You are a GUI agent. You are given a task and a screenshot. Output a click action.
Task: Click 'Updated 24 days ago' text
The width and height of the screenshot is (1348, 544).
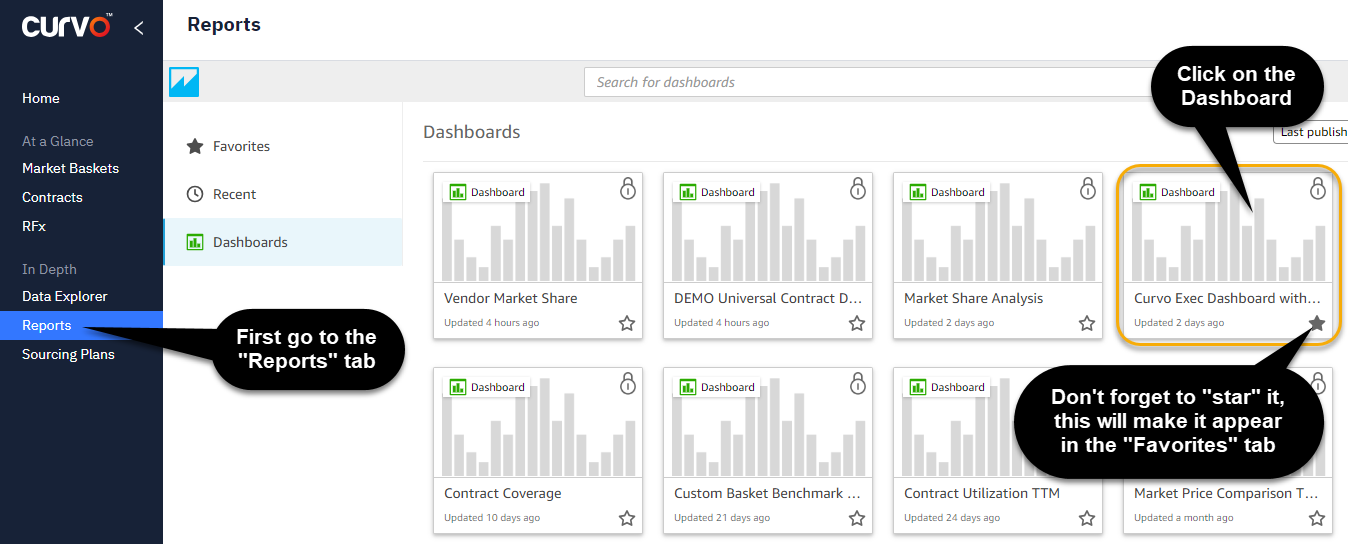(x=952, y=518)
